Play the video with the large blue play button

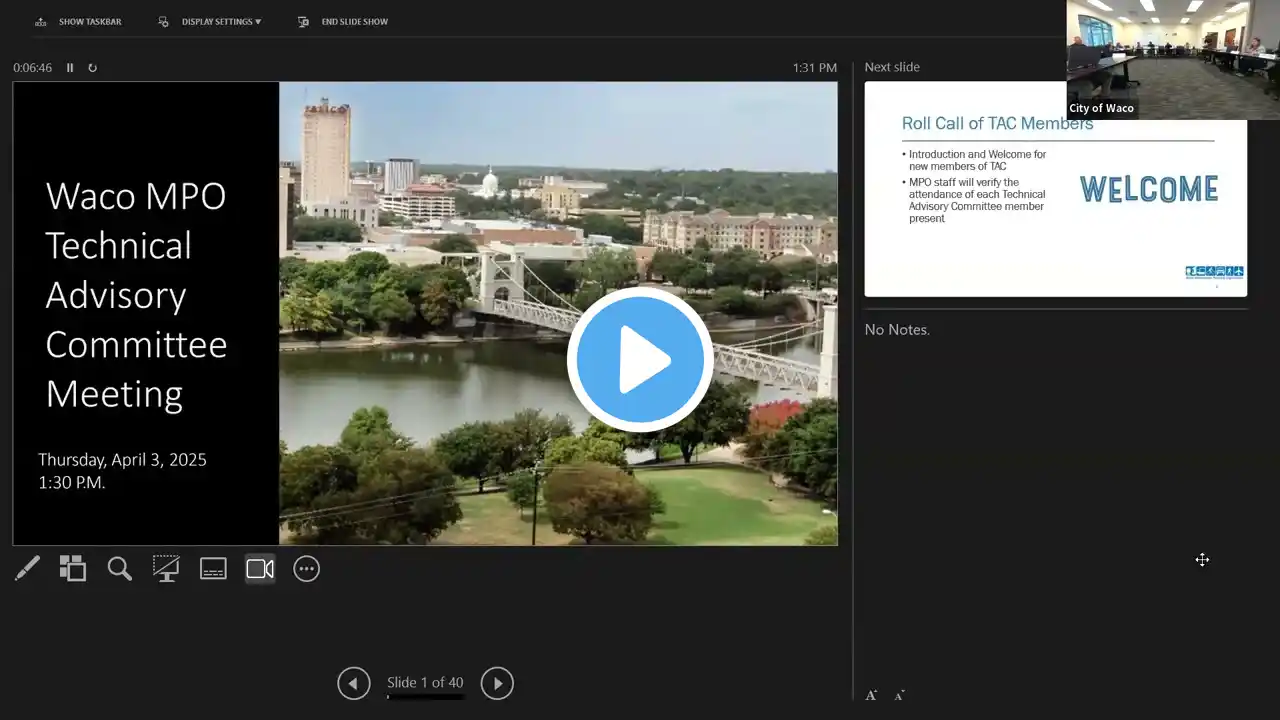(640, 360)
